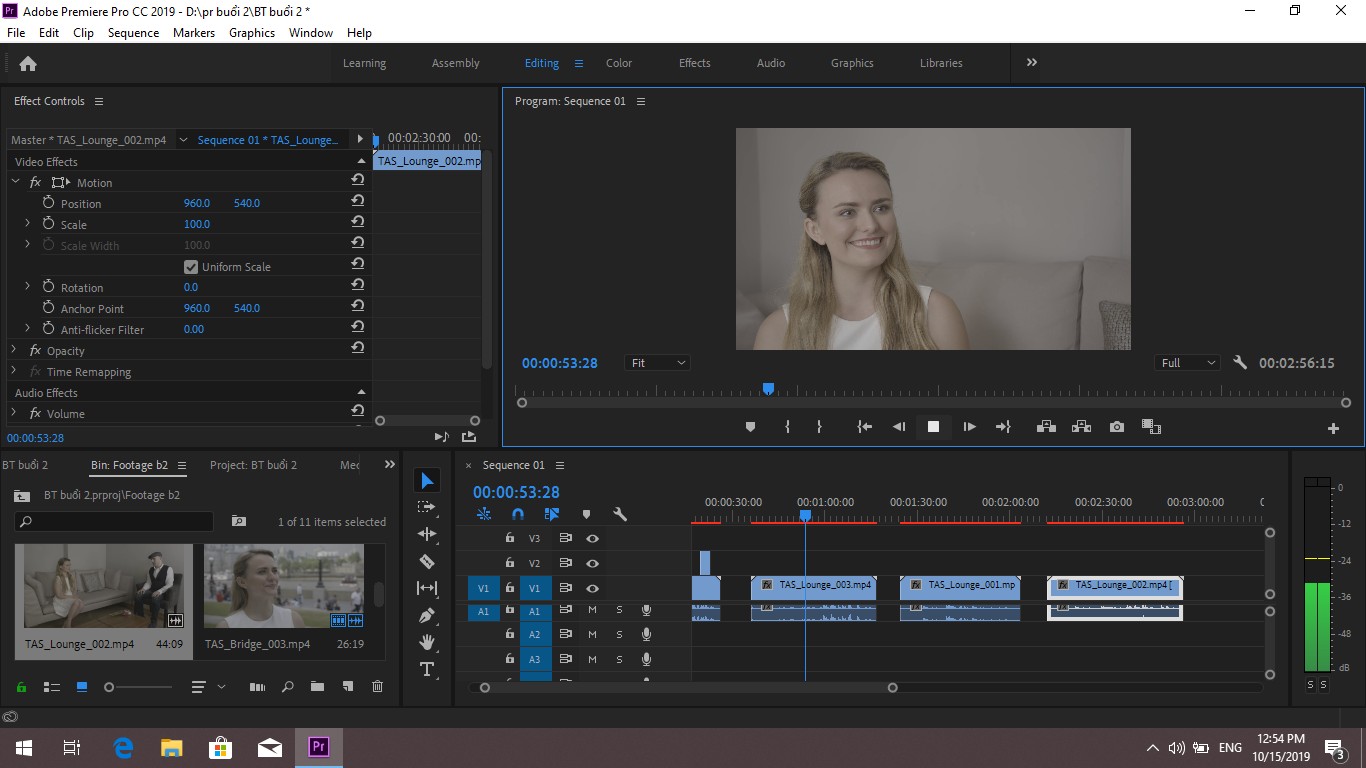The image size is (1366, 768).
Task: Select the Razor tool
Action: [x=427, y=561]
